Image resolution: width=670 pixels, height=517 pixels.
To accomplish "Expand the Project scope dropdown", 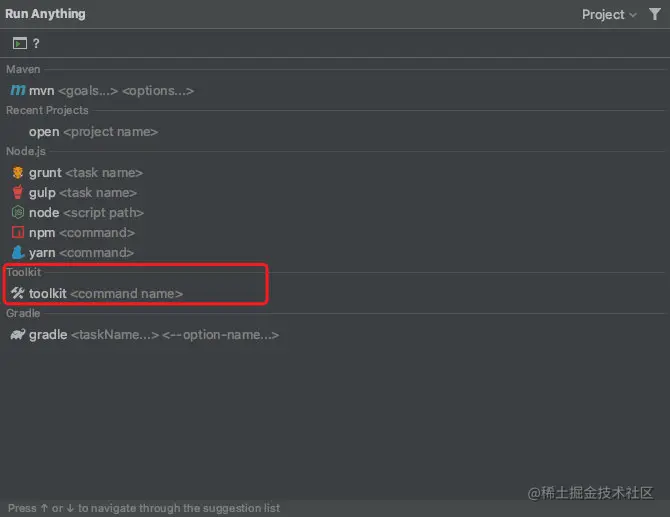I will pos(609,15).
